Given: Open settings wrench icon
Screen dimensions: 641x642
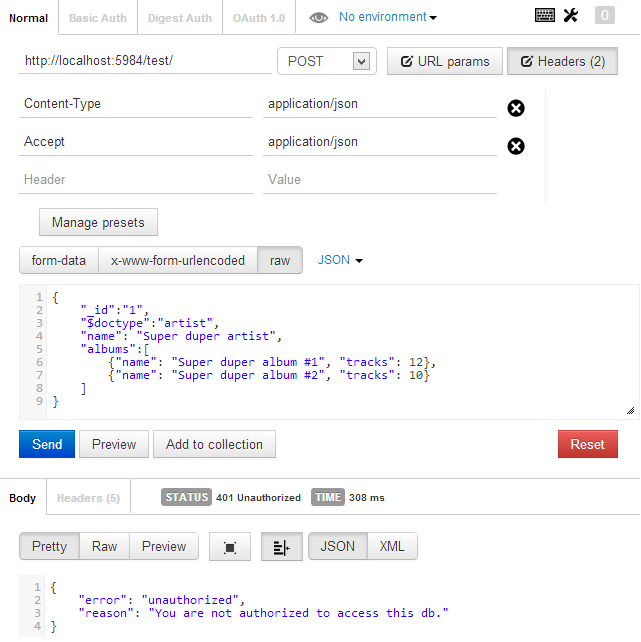Looking at the screenshot, I should [x=571, y=16].
